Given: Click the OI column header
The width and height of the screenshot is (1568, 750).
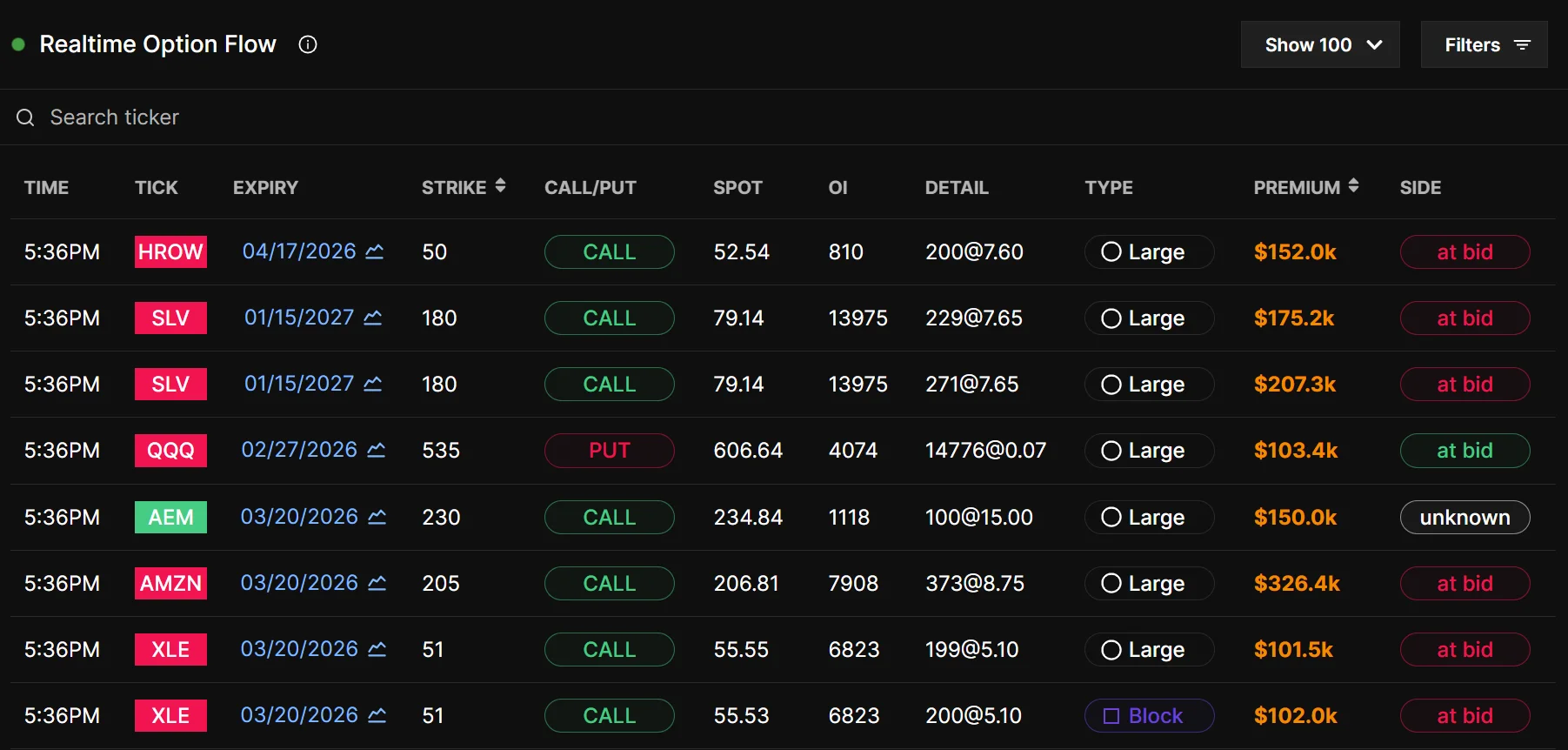Looking at the screenshot, I should coord(838,188).
